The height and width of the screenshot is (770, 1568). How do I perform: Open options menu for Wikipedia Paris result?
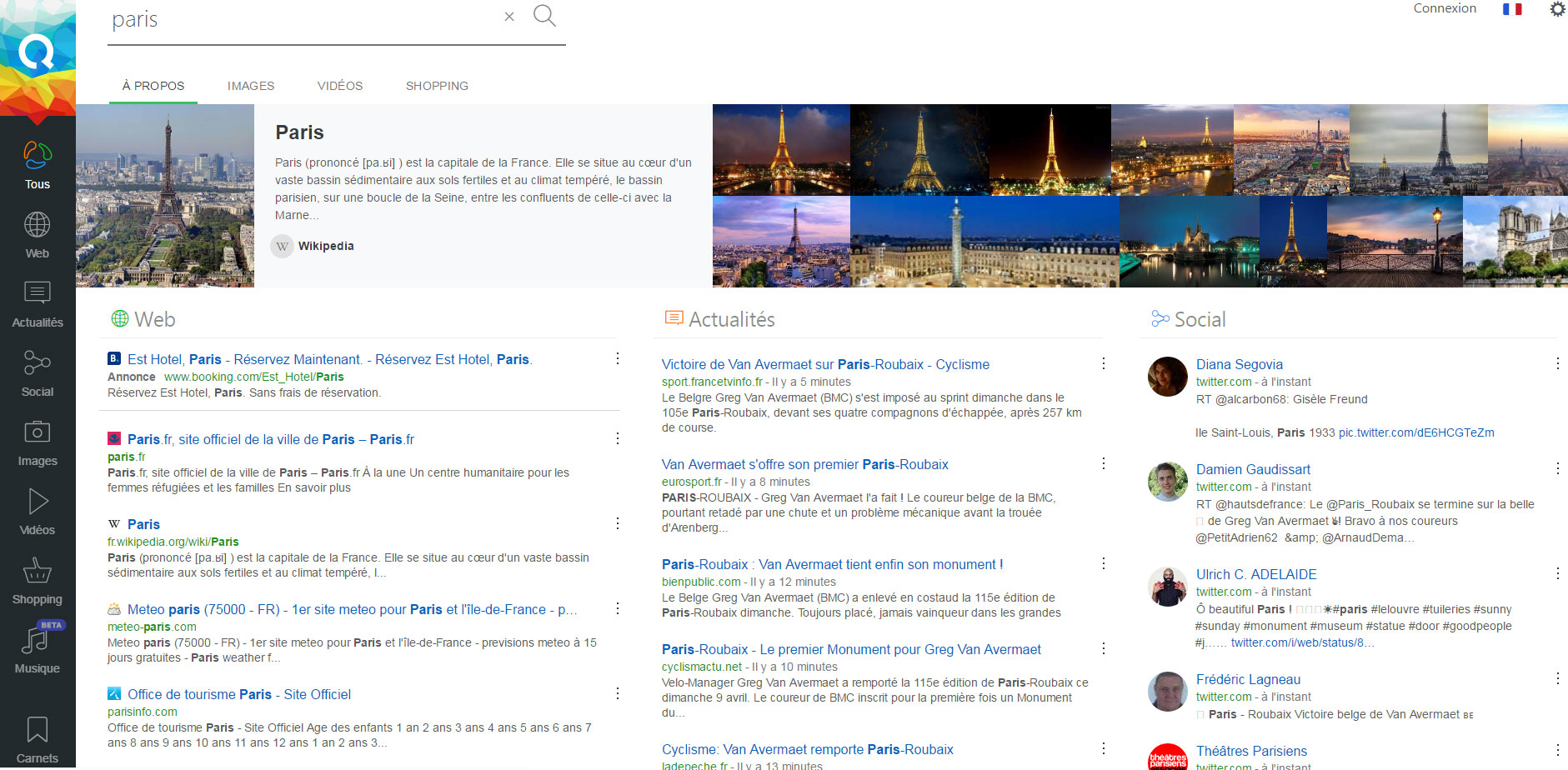coord(618,523)
